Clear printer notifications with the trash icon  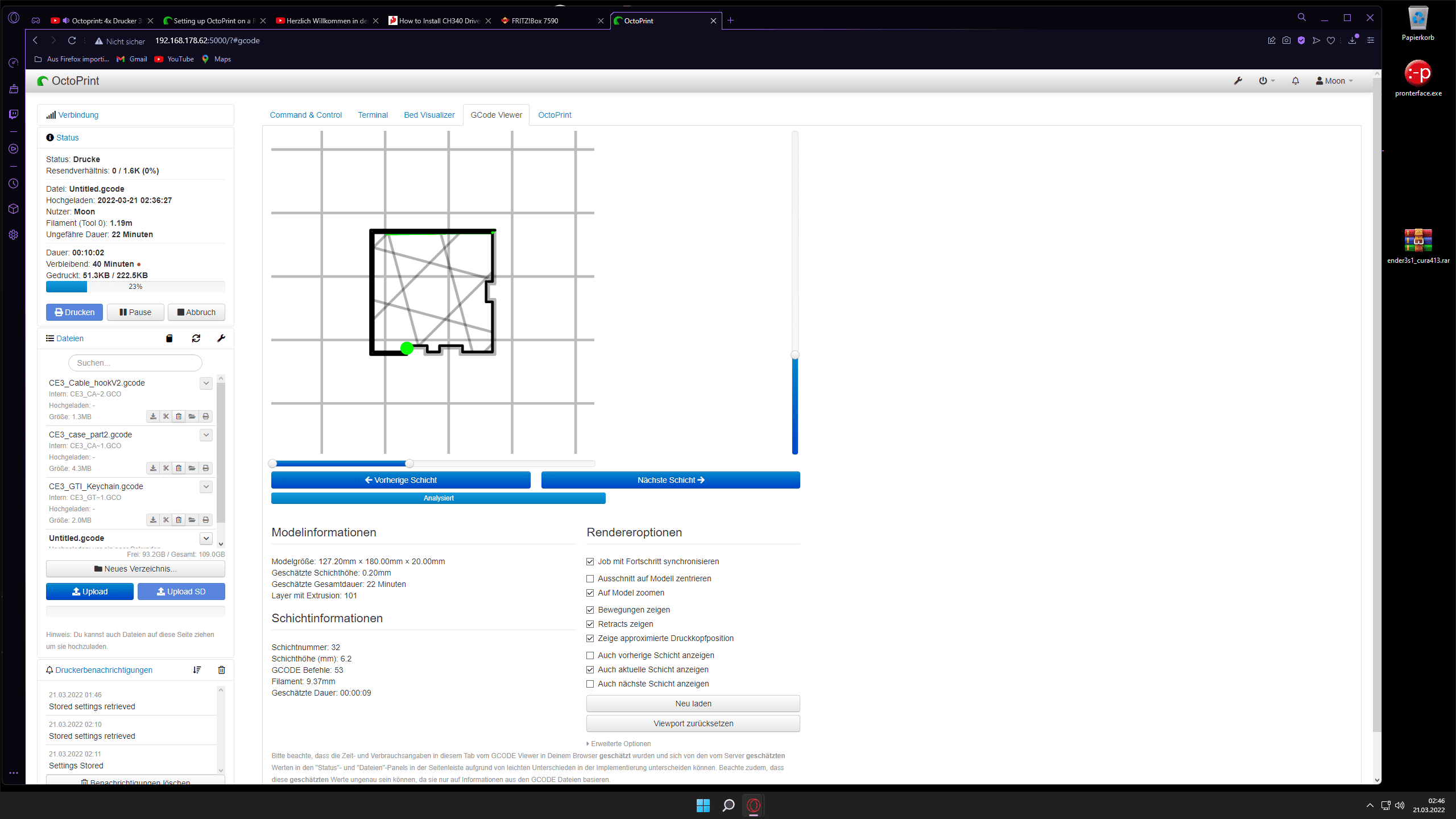pyautogui.click(x=222, y=670)
